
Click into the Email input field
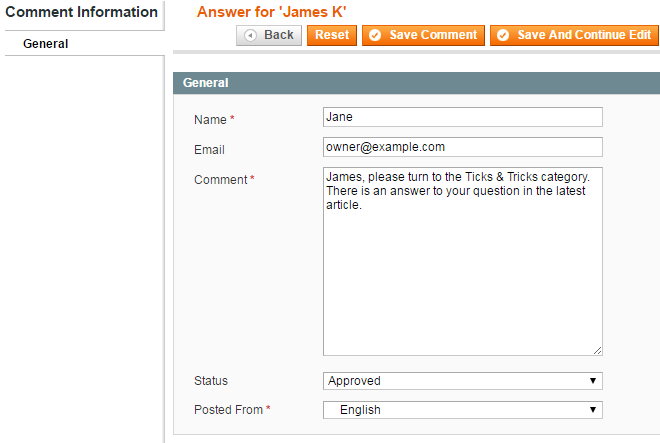(462, 147)
